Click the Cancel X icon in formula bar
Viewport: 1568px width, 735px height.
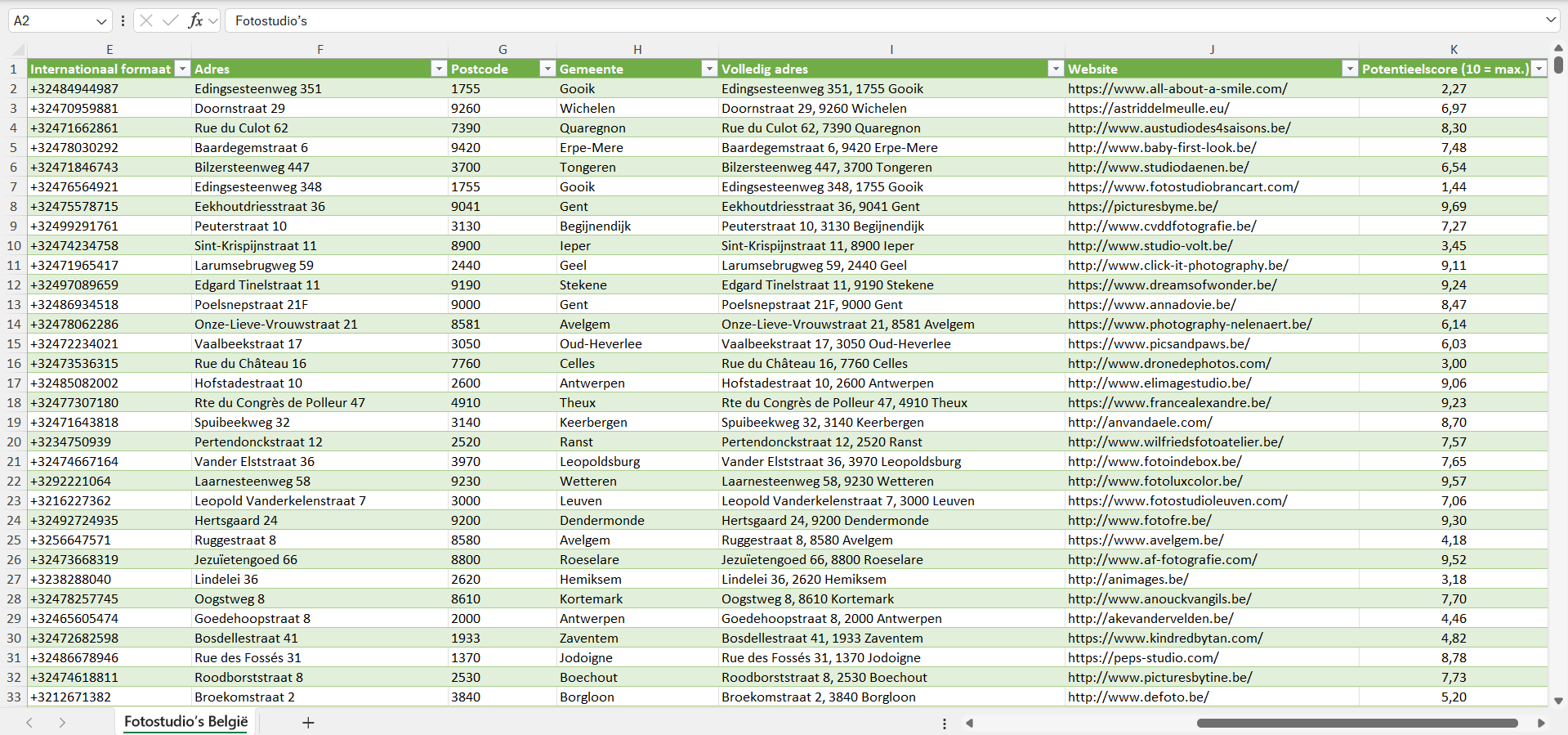(146, 20)
